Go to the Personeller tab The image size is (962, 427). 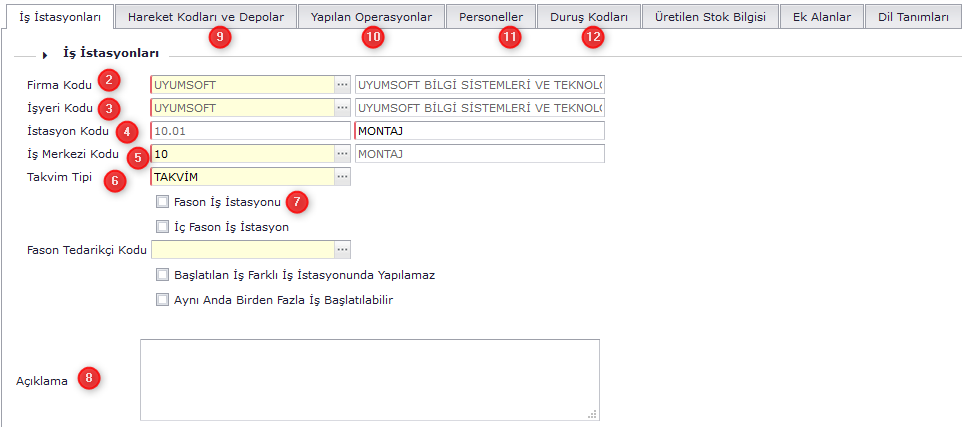491,17
